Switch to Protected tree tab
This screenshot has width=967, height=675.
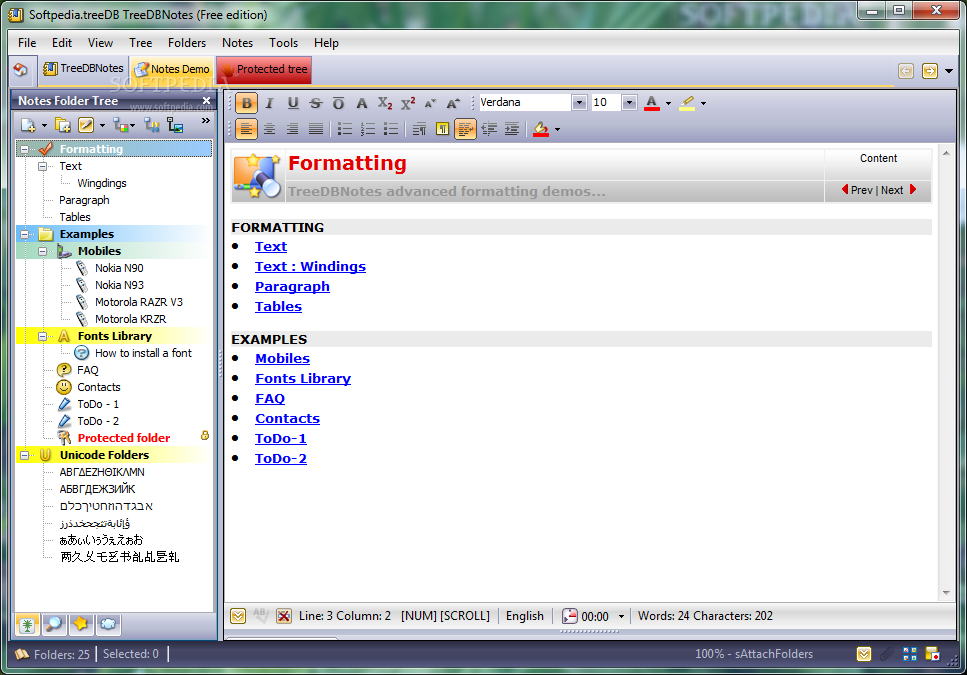click(264, 69)
